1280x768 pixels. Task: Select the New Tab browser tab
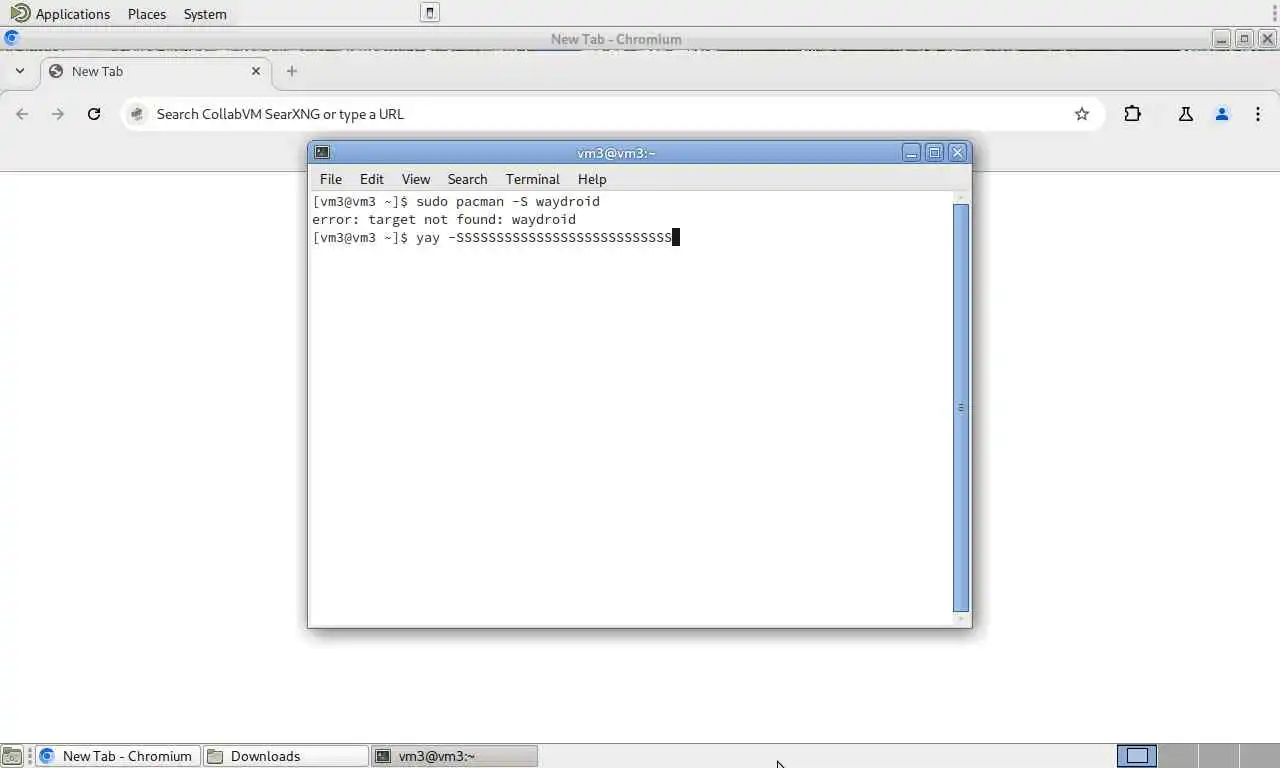(155, 71)
